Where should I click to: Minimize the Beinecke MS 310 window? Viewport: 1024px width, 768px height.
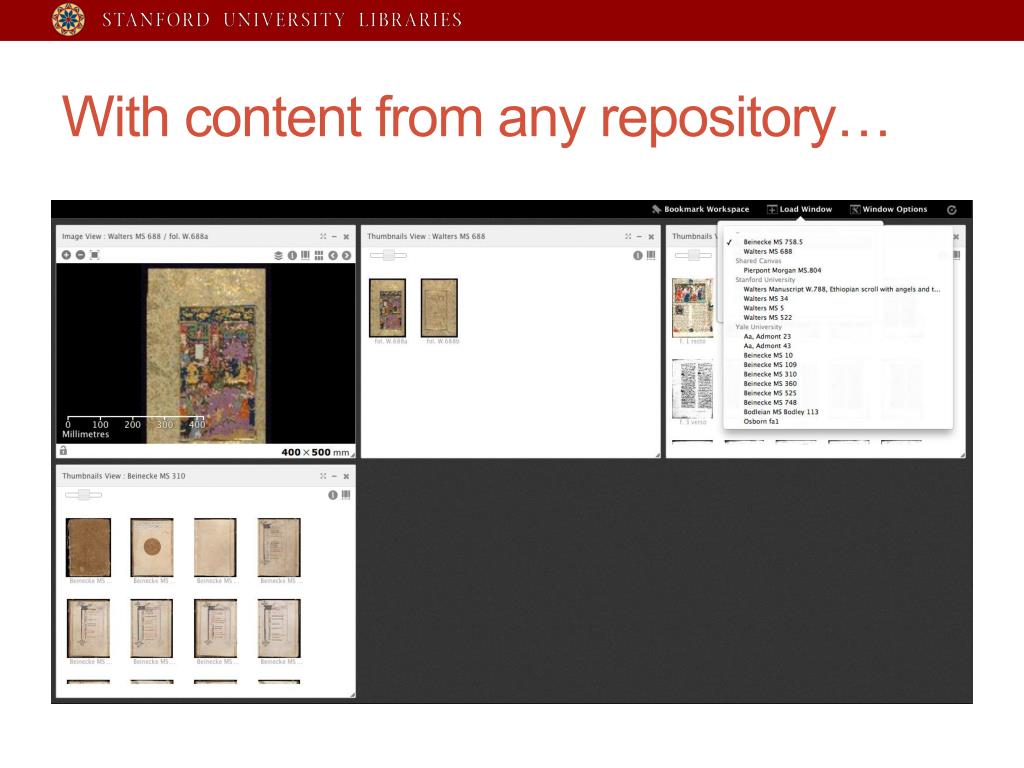[334, 476]
